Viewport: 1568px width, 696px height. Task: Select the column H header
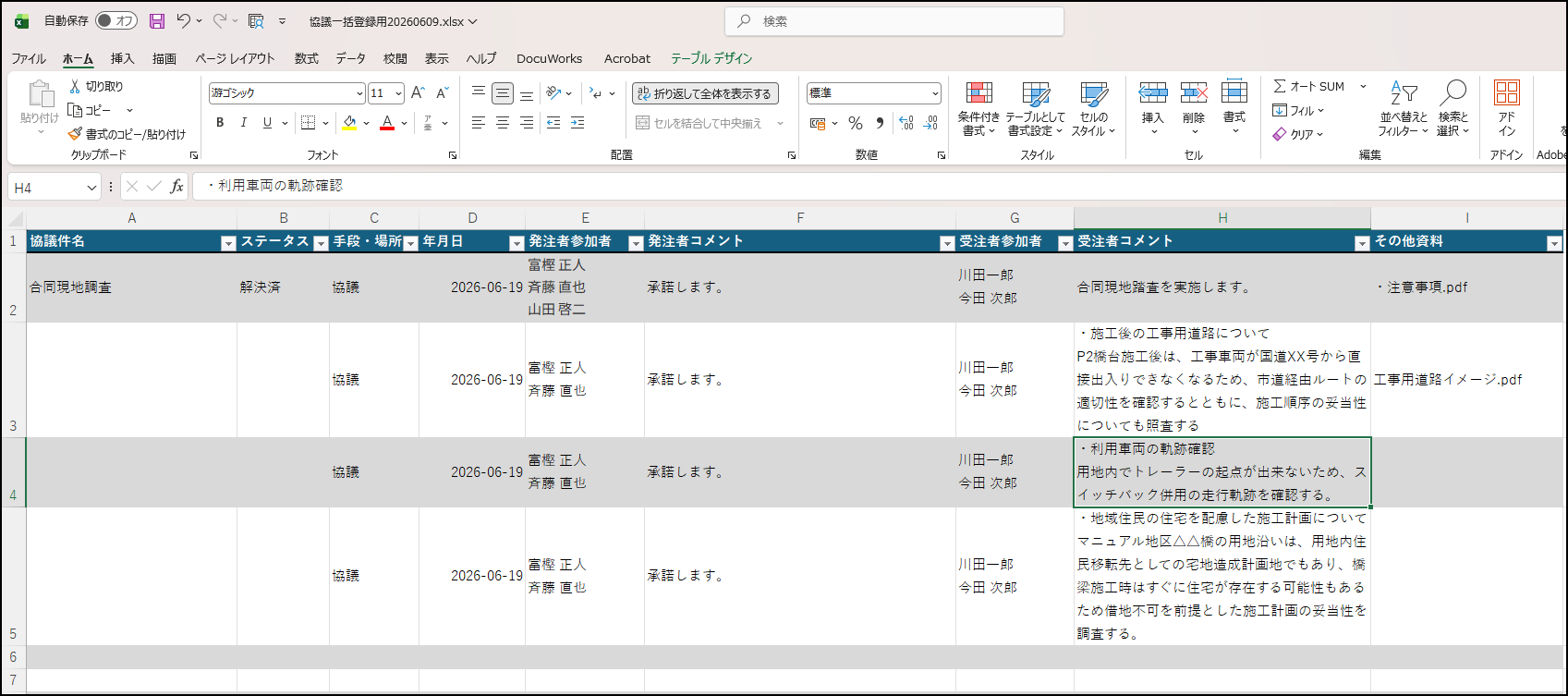pyautogui.click(x=1222, y=218)
